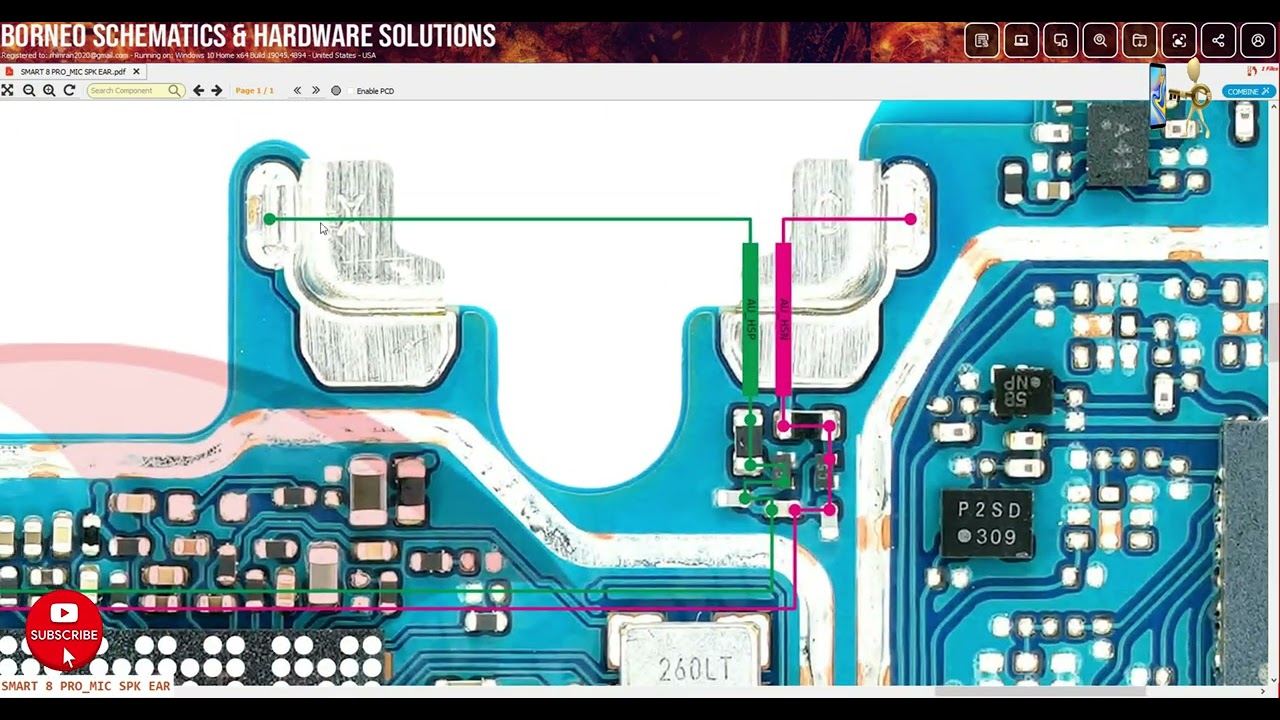Viewport: 1280px width, 720px height.
Task: Click the devices icon in header
Action: tap(1061, 41)
